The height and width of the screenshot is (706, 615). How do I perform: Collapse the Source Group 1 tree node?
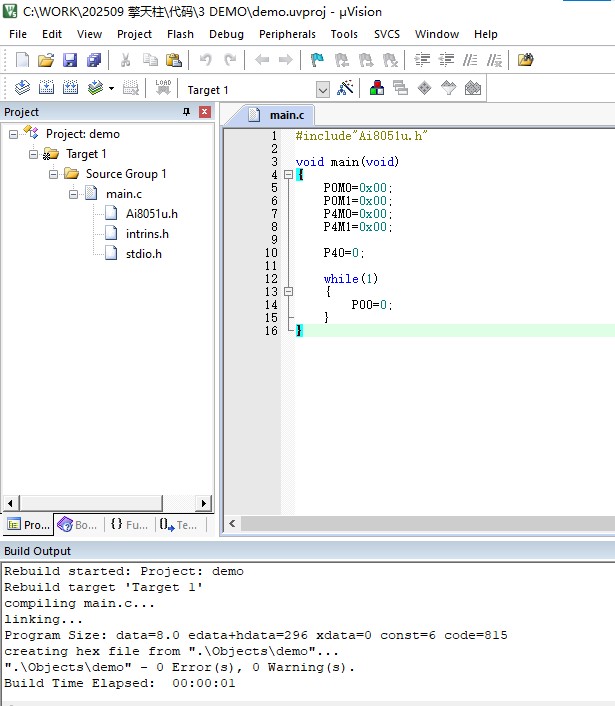(x=54, y=174)
